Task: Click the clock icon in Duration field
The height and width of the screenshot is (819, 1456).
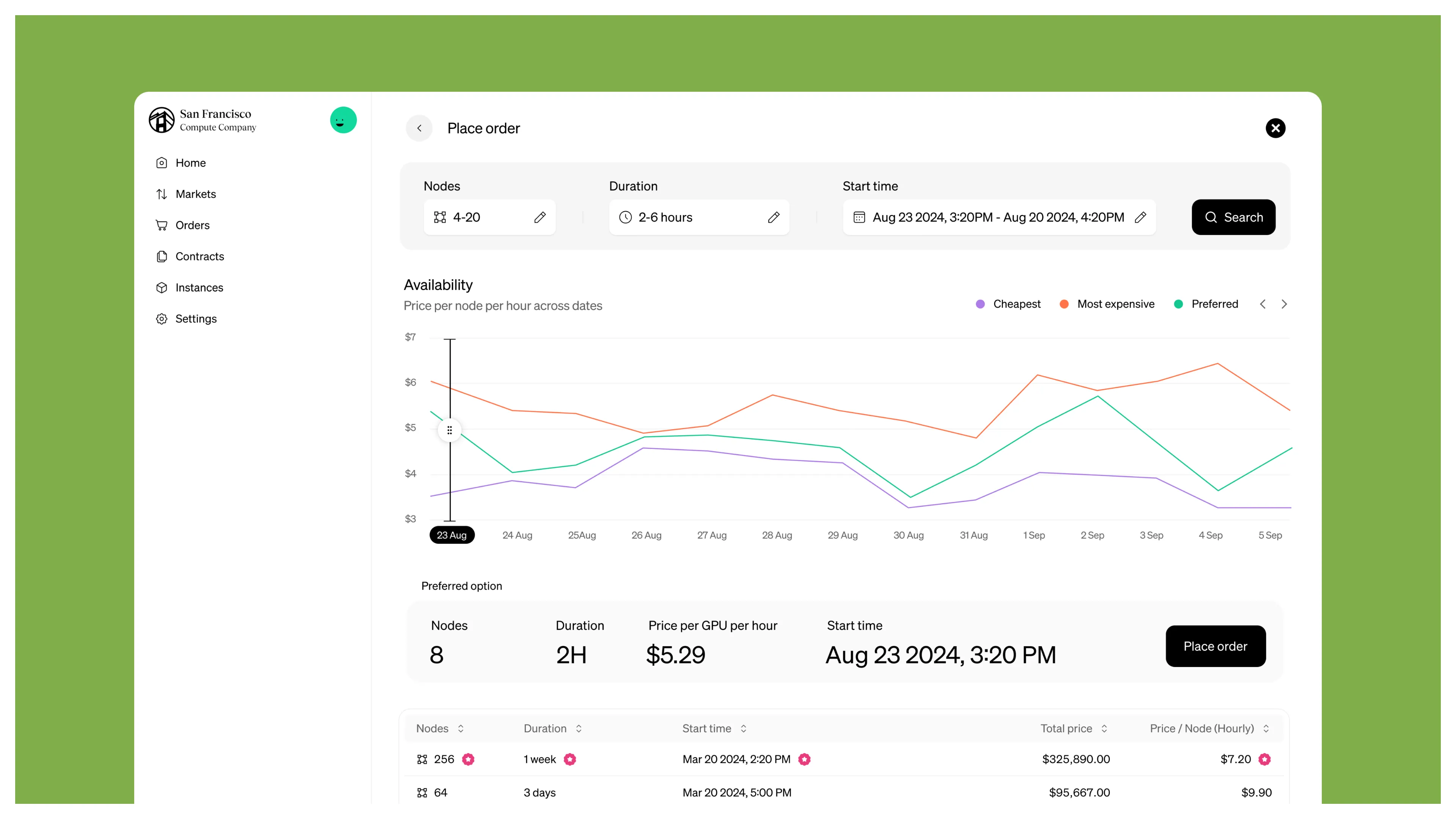Action: (x=625, y=217)
